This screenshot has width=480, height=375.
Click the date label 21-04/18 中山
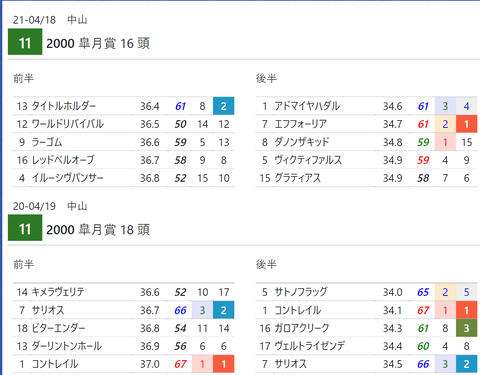[x=50, y=20]
